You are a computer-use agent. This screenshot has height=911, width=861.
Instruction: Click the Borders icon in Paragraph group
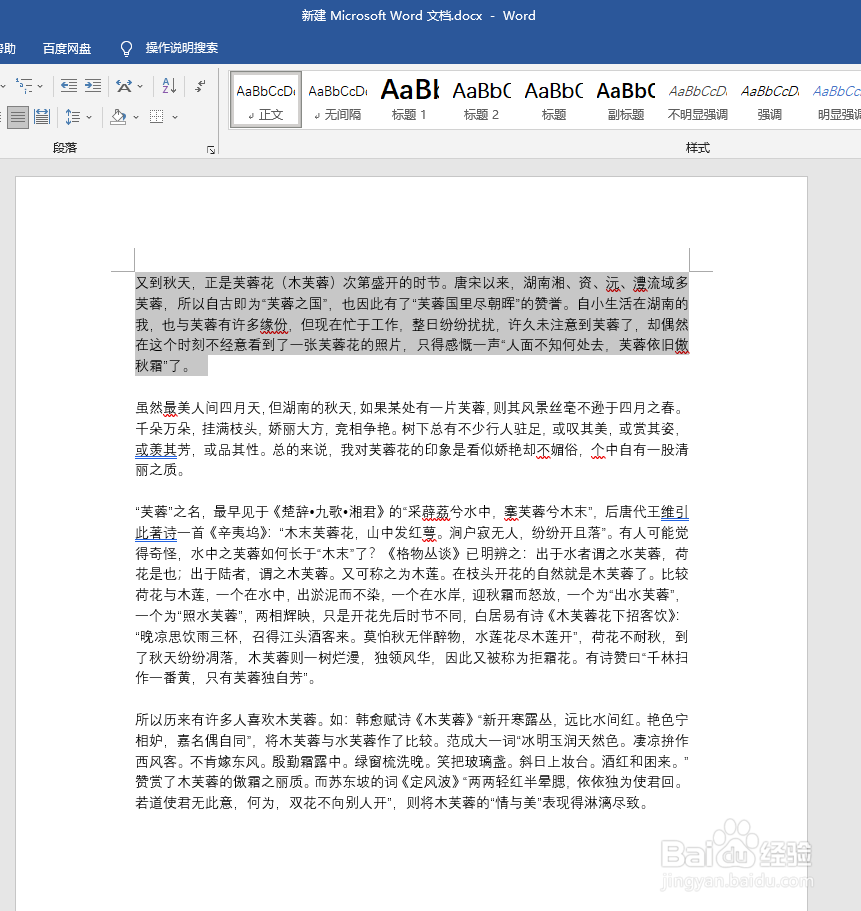click(x=158, y=117)
